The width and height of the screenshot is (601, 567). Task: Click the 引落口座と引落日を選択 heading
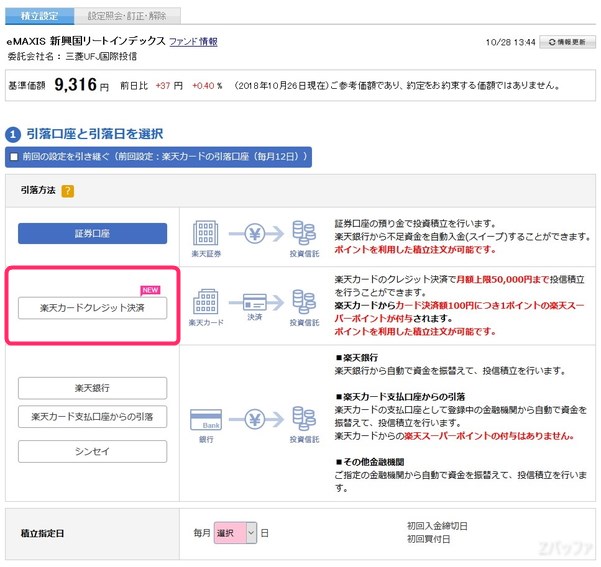click(x=95, y=134)
